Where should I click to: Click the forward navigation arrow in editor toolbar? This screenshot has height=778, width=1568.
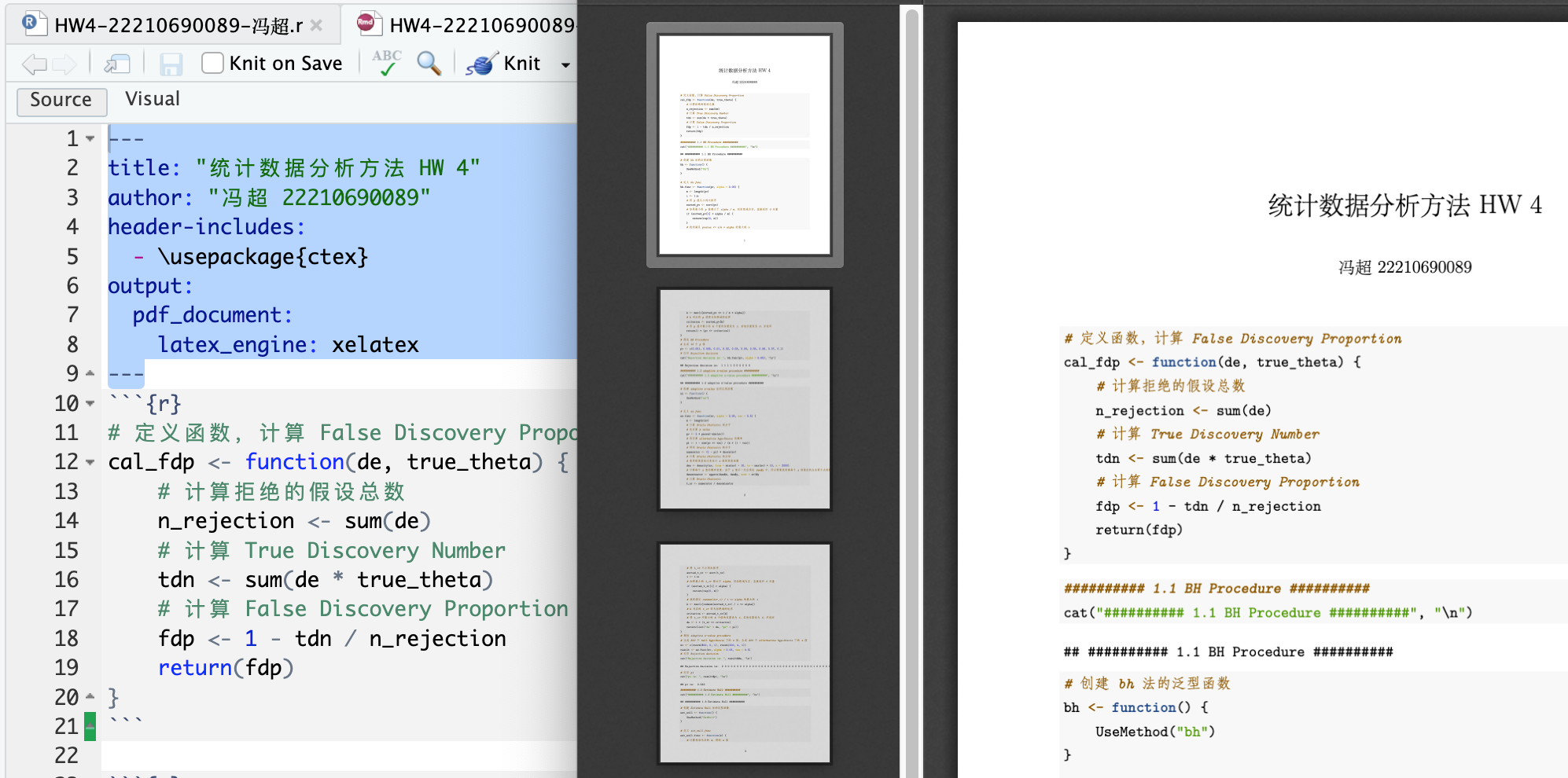64,64
